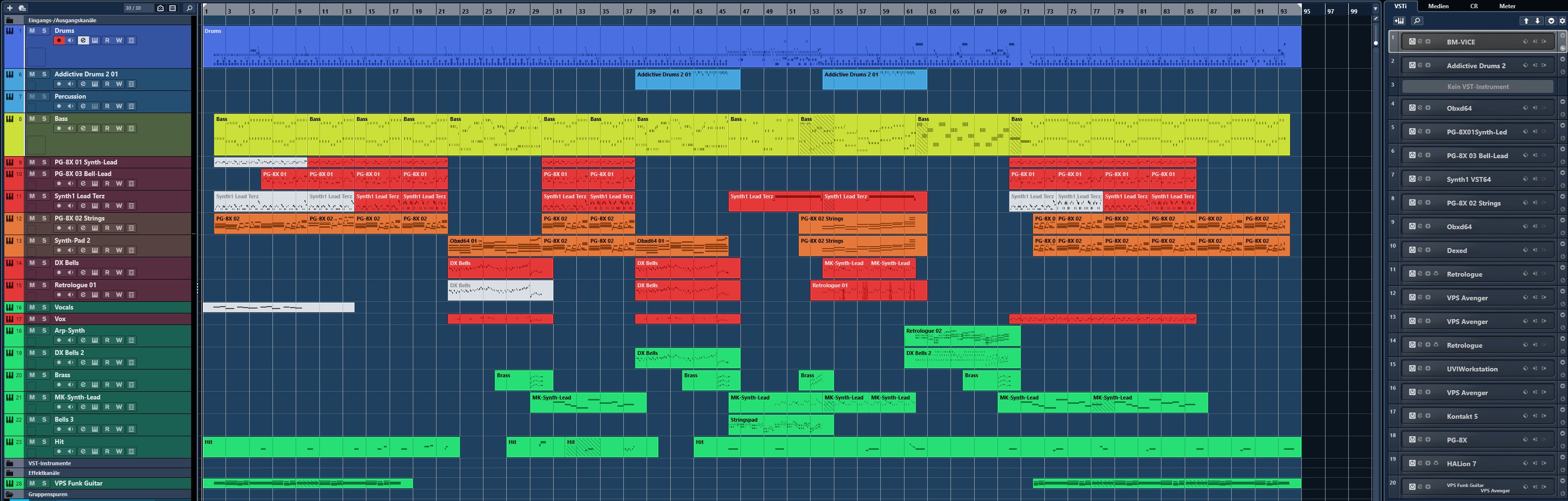Open Addictive Drums 2 slot dropdown arrow

[1563, 59]
